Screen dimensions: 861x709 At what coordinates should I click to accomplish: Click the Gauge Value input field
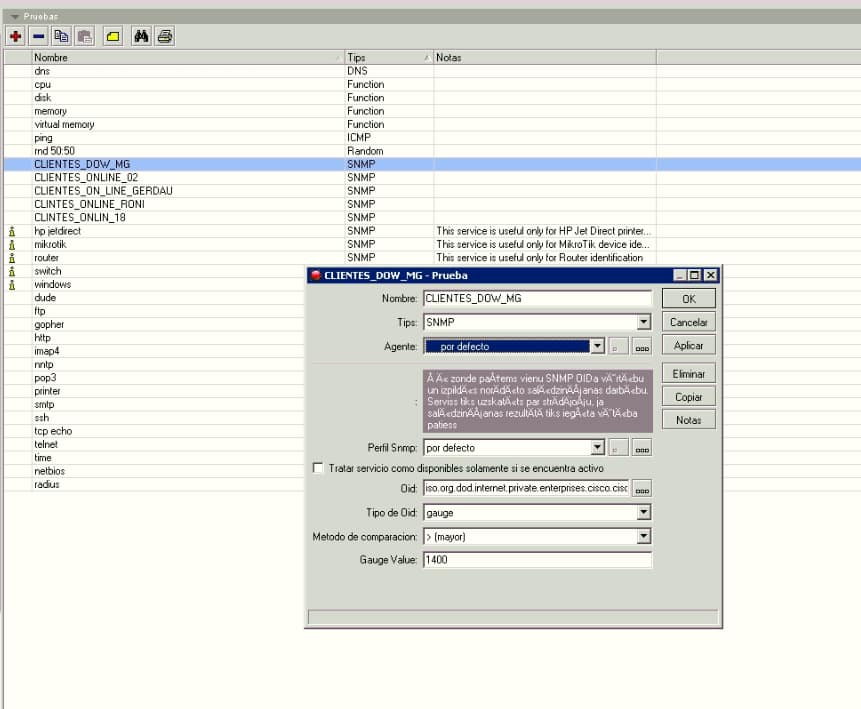click(x=537, y=561)
